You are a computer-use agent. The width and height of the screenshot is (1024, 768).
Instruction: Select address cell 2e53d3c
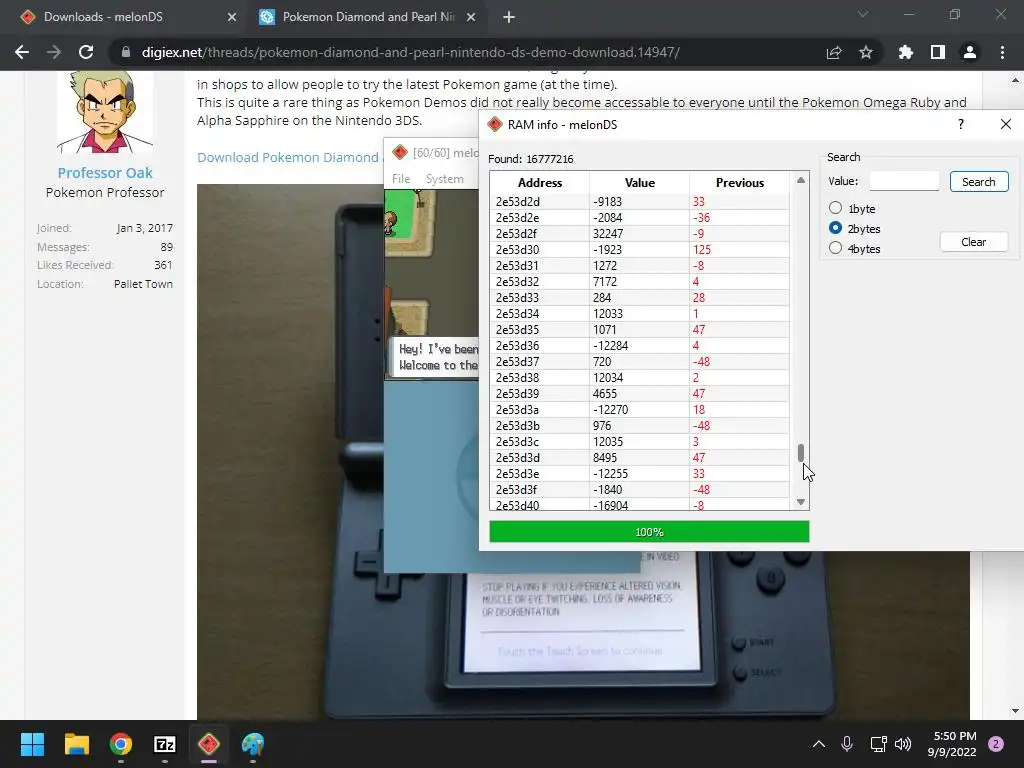[539, 441]
